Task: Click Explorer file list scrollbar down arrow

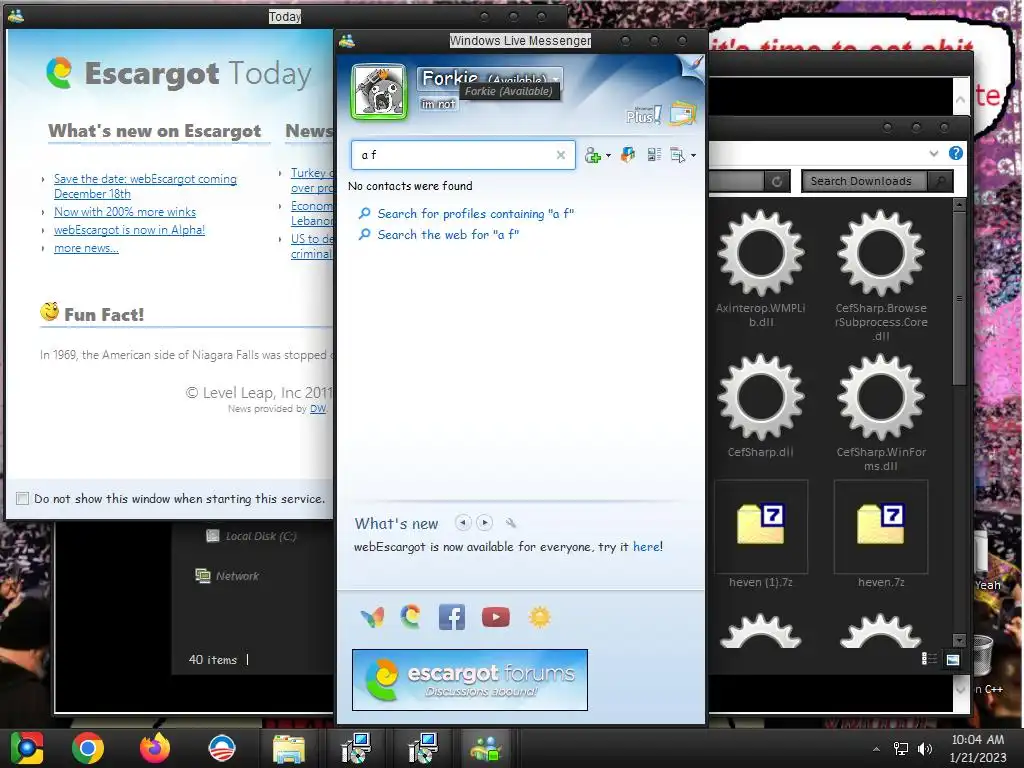Action: tap(959, 641)
